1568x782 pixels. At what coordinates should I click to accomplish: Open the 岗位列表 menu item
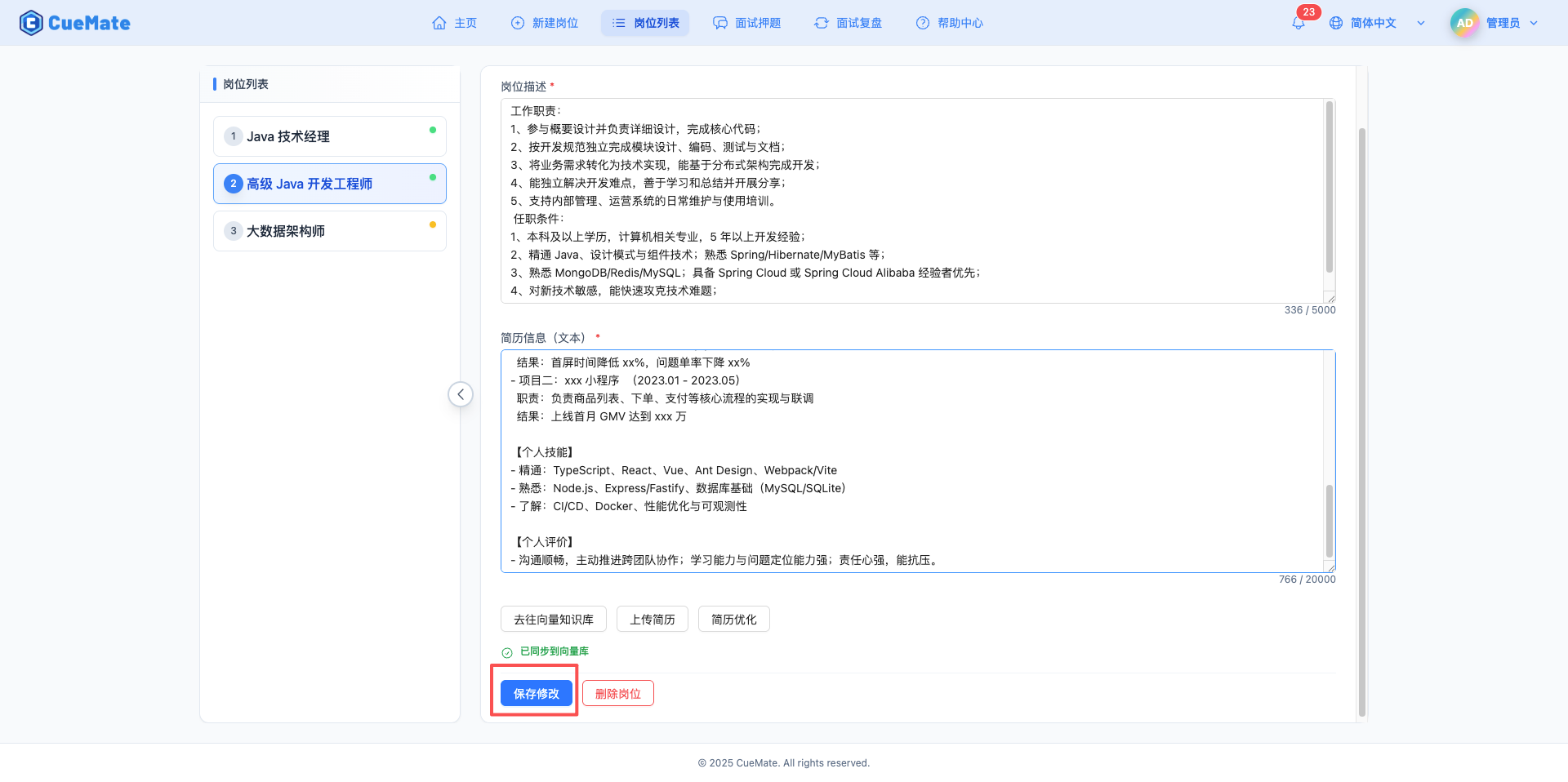click(645, 23)
